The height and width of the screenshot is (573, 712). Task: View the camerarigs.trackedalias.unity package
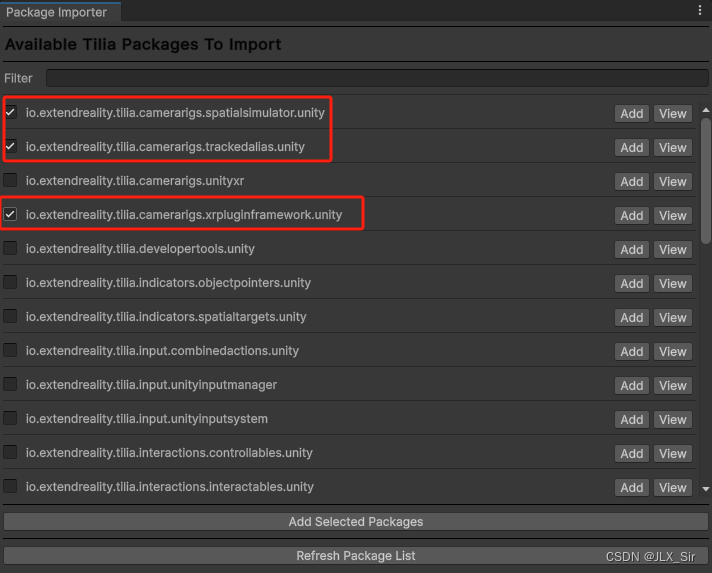coord(672,148)
